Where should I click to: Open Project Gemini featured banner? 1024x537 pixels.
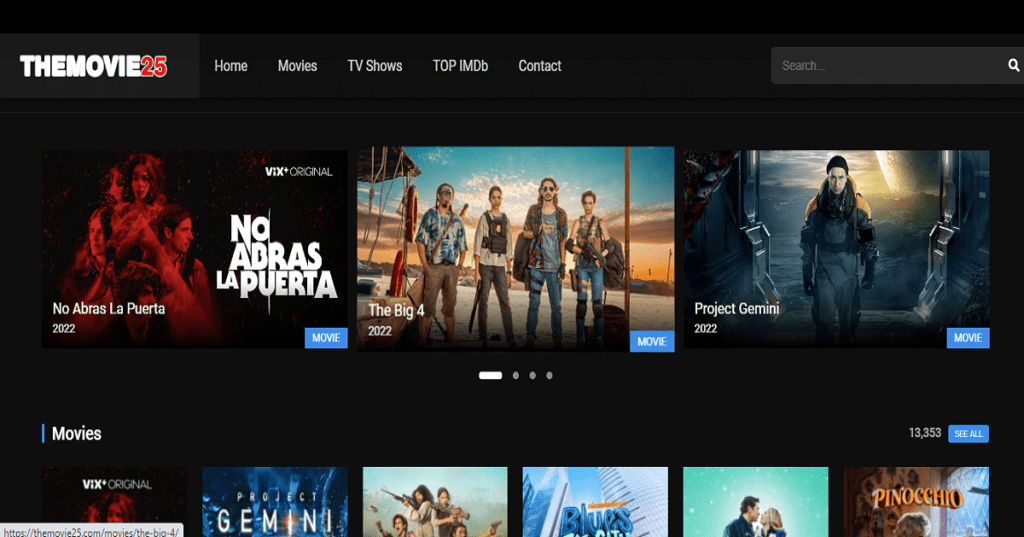coord(837,249)
